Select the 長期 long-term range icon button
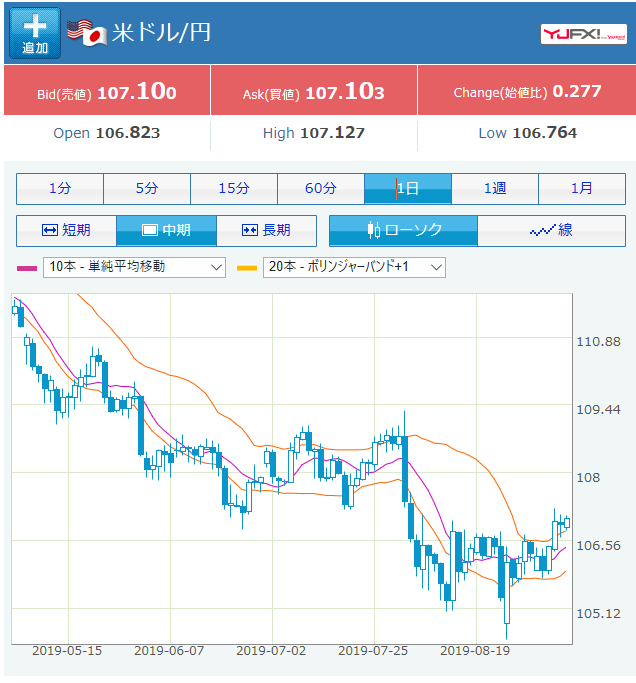The height and width of the screenshot is (683, 636). pyautogui.click(x=266, y=230)
